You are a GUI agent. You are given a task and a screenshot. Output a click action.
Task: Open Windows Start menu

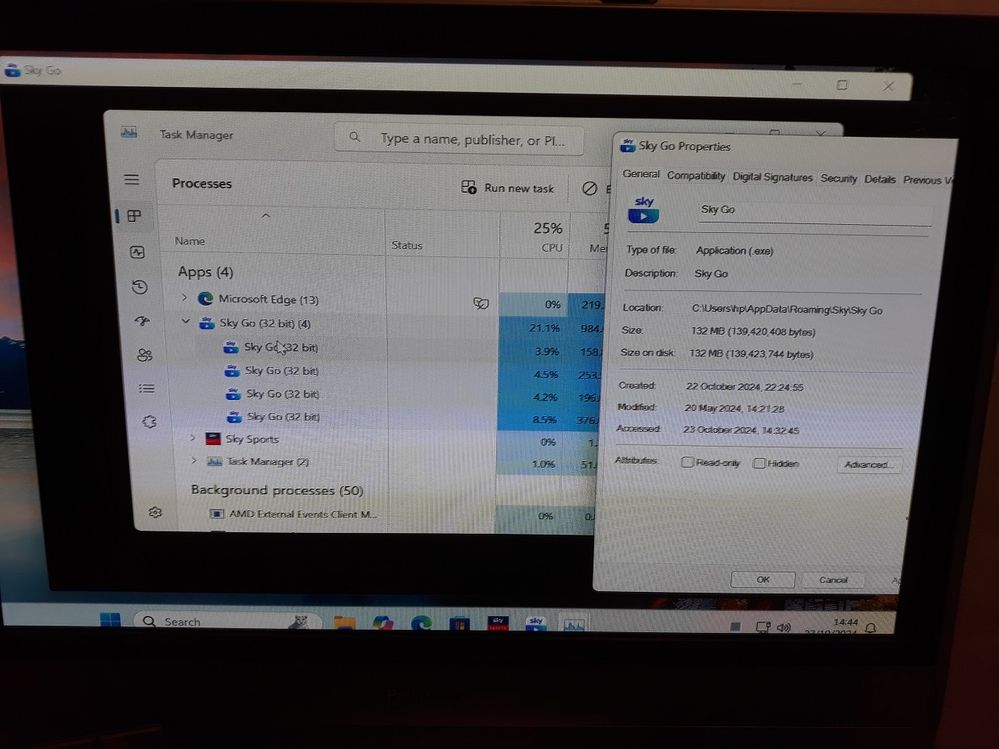[110, 620]
